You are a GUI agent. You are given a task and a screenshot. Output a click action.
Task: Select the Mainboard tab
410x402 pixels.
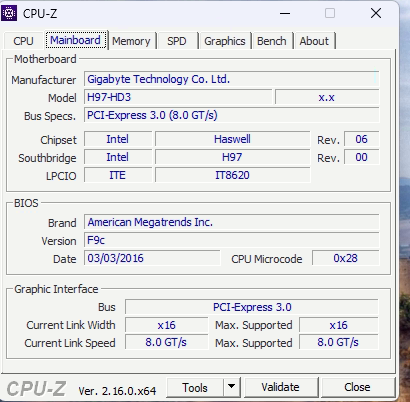75,40
